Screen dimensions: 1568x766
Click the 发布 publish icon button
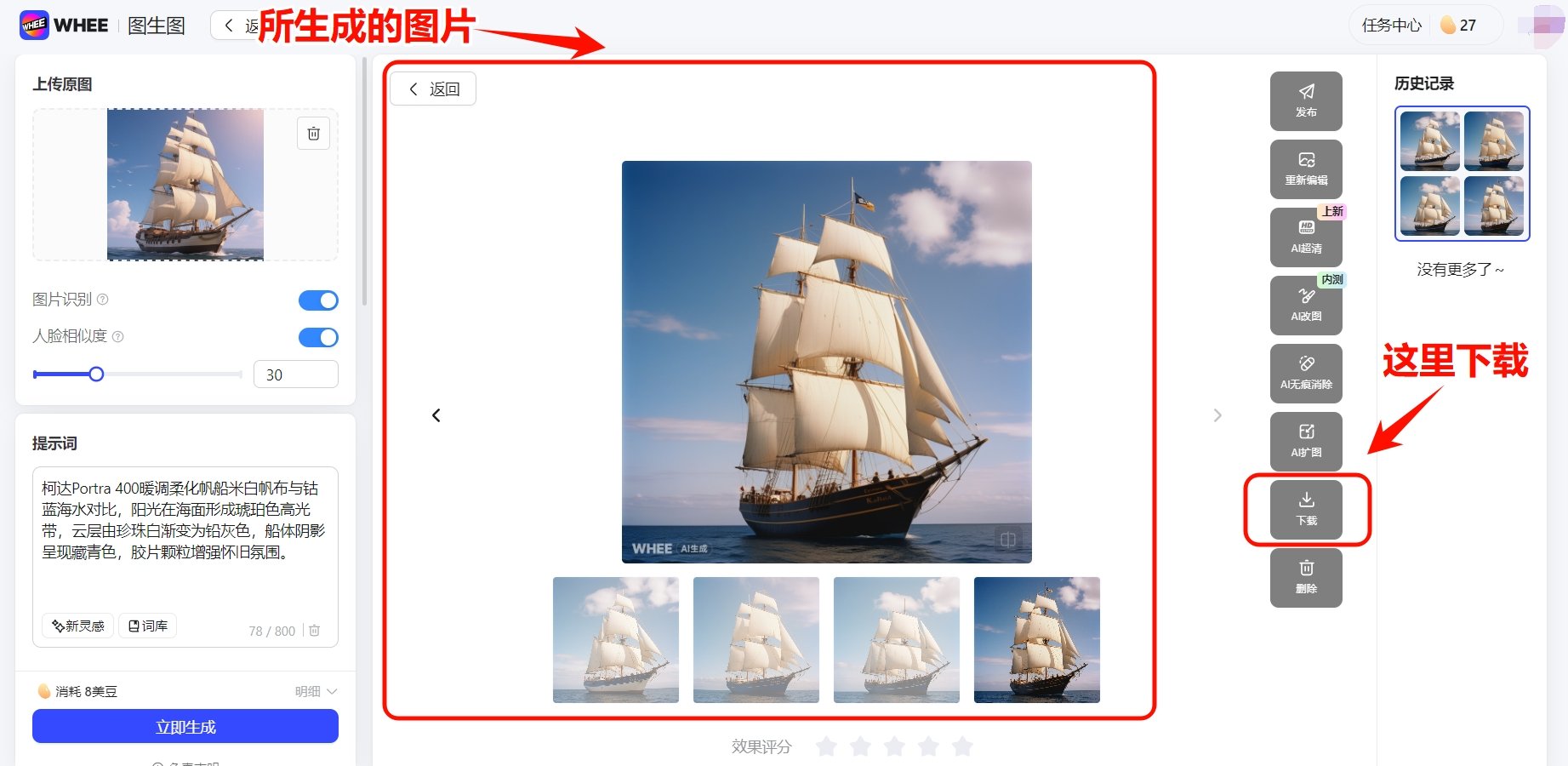pyautogui.click(x=1306, y=101)
